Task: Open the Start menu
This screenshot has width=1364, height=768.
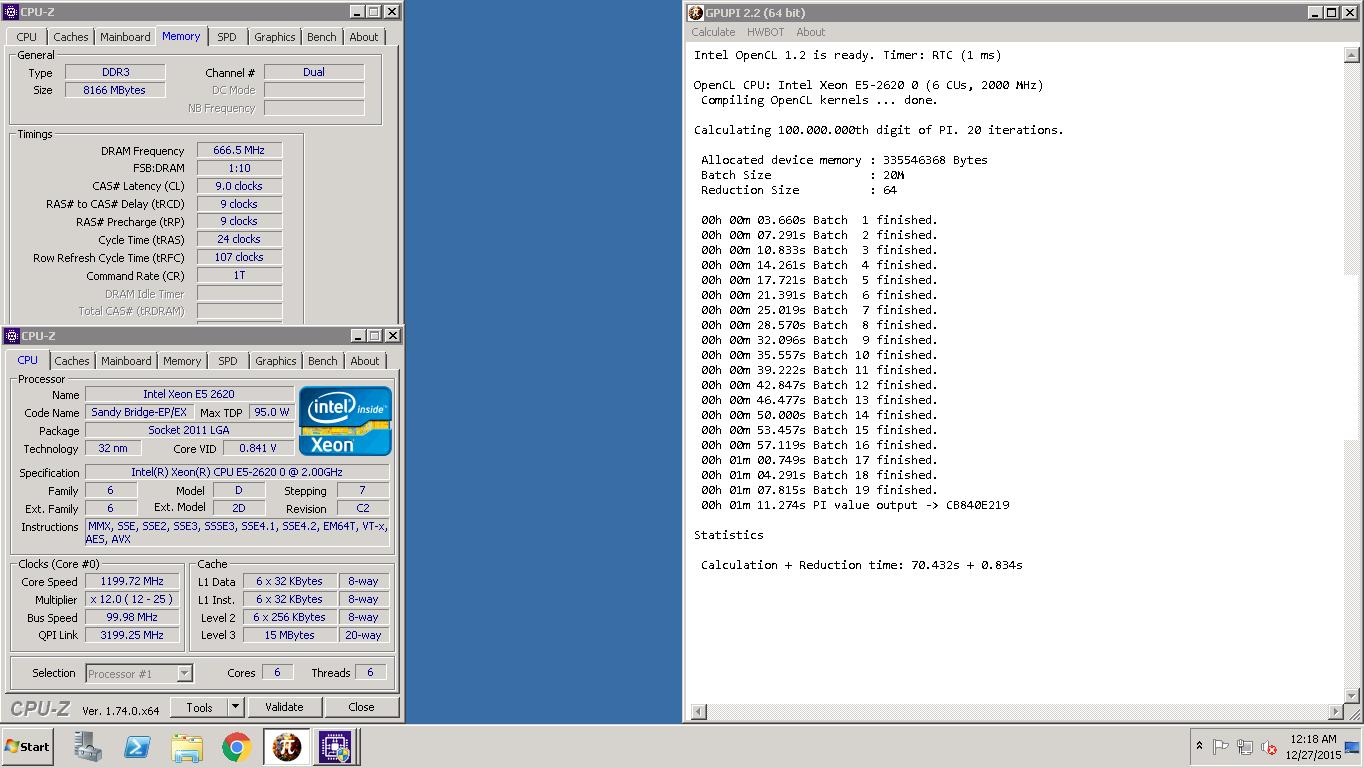Action: tap(28, 746)
